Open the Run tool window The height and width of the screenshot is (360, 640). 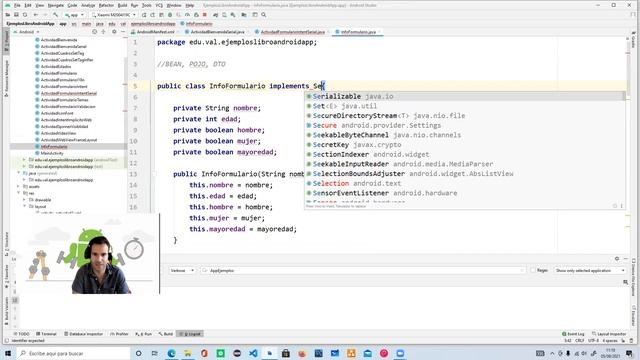coord(144,334)
